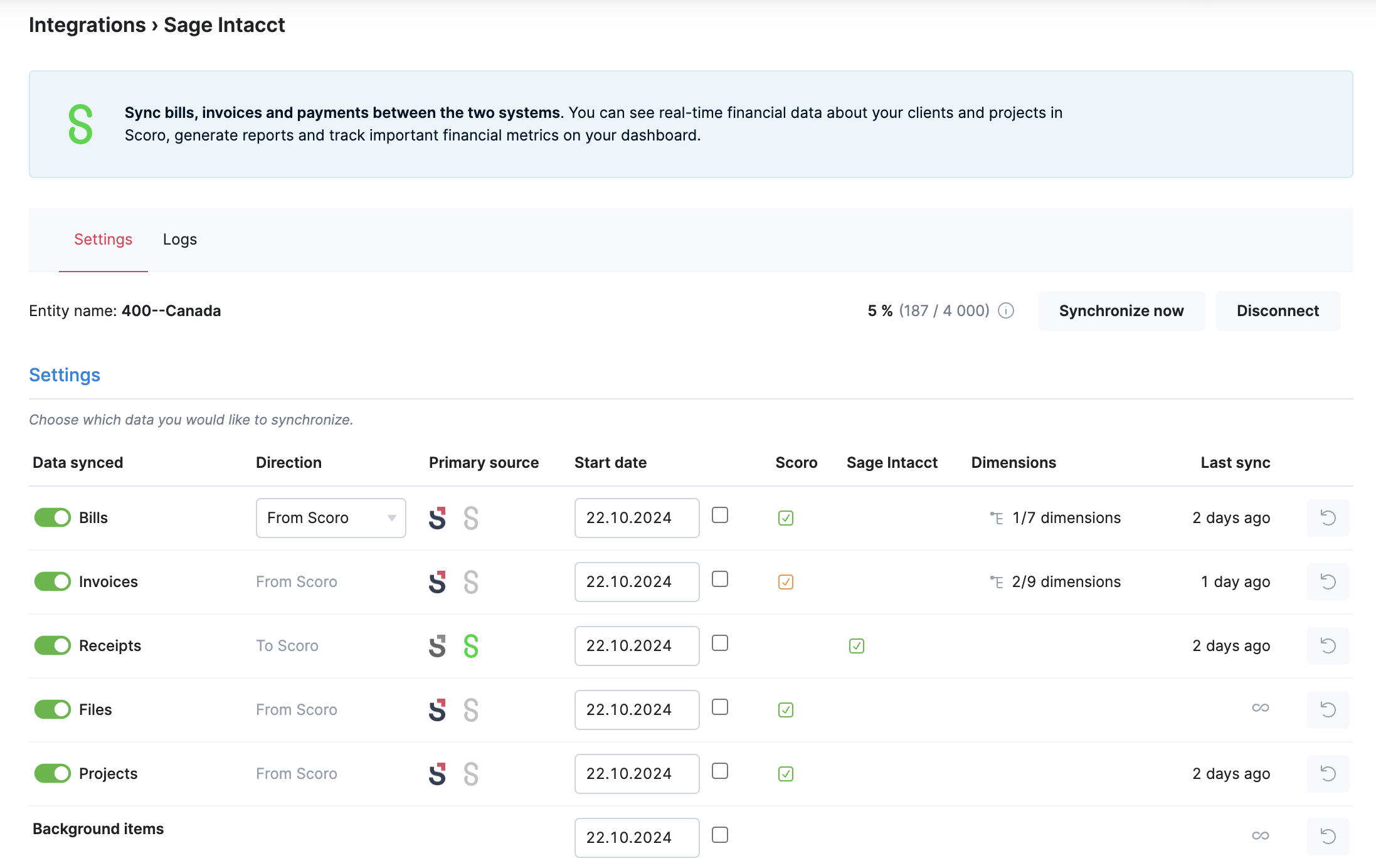The width and height of the screenshot is (1376, 868).
Task: Click the Primary source column header
Action: [484, 463]
